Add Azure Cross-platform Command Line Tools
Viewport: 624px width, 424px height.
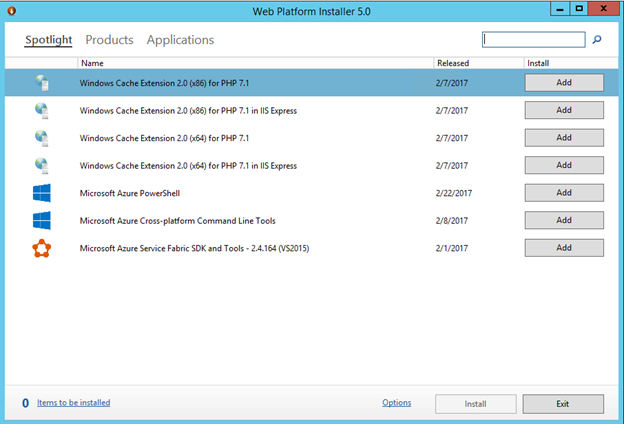pyautogui.click(x=564, y=220)
